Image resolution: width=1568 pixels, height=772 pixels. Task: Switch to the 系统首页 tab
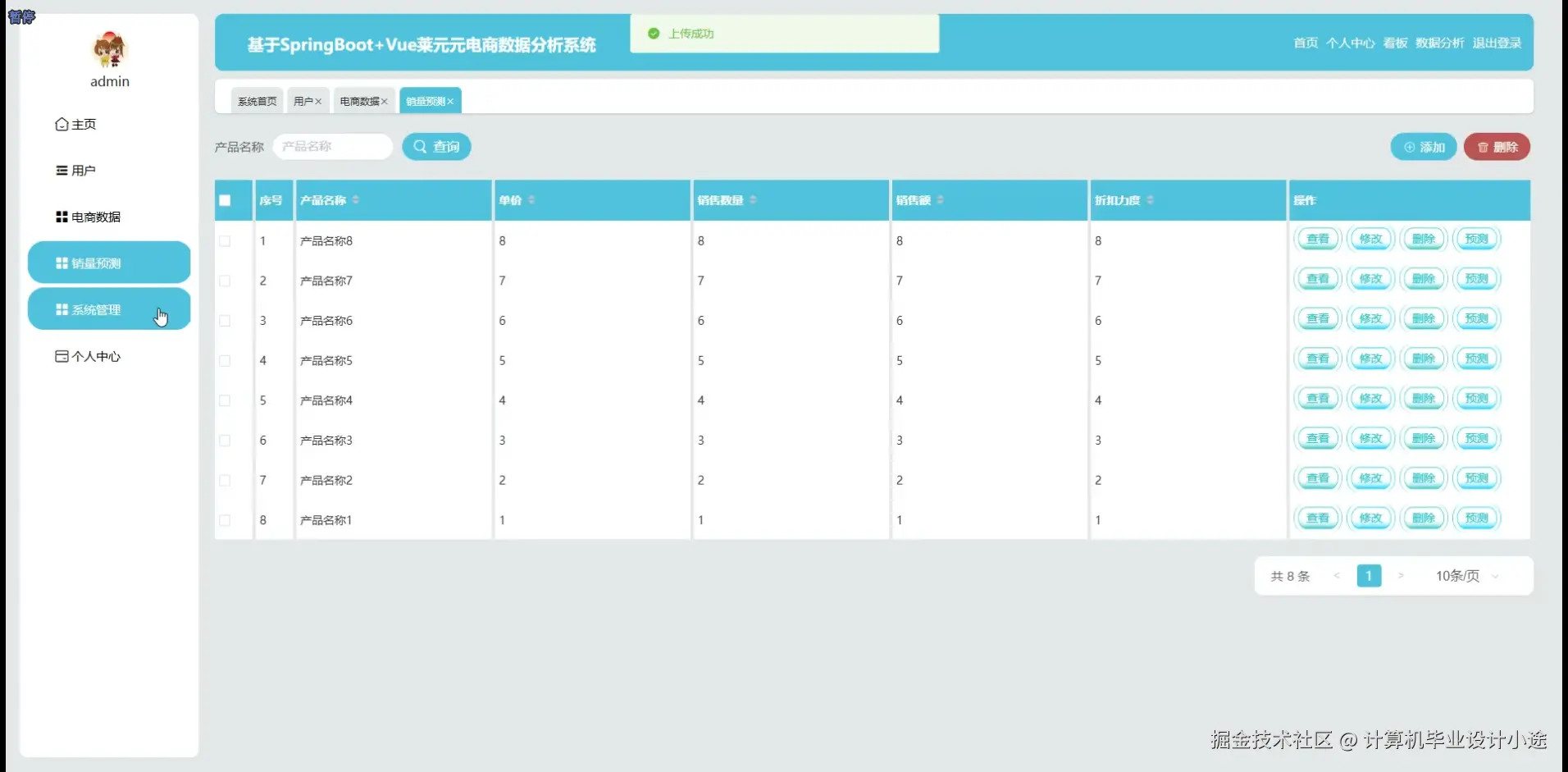pyautogui.click(x=257, y=101)
